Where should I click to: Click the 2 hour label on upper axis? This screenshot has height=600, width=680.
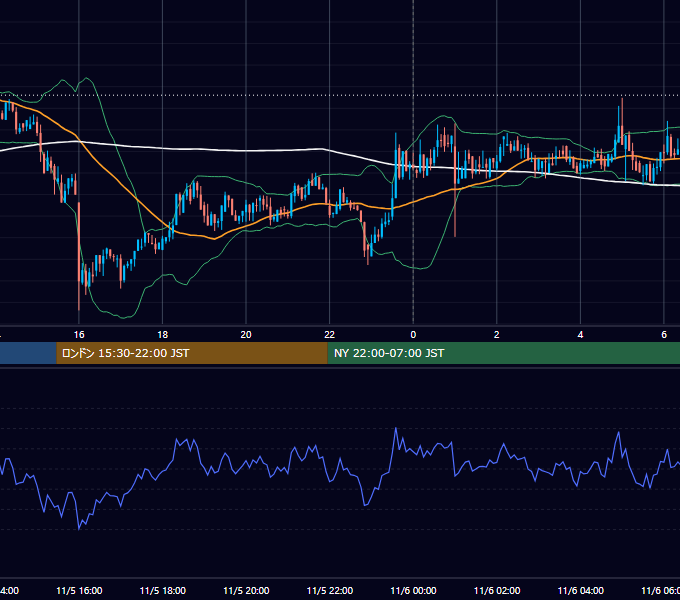[497, 335]
